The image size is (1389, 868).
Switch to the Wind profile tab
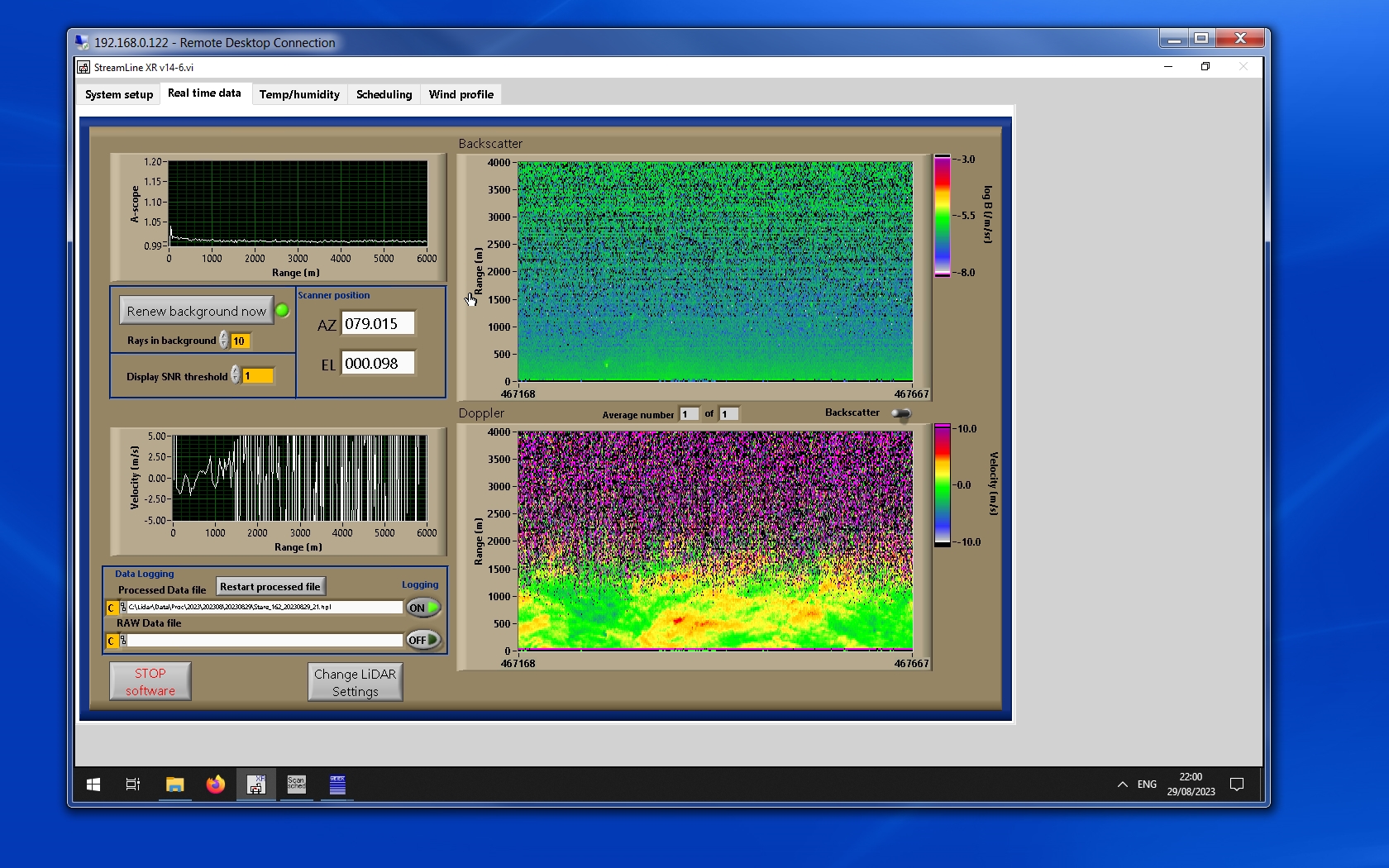461,94
